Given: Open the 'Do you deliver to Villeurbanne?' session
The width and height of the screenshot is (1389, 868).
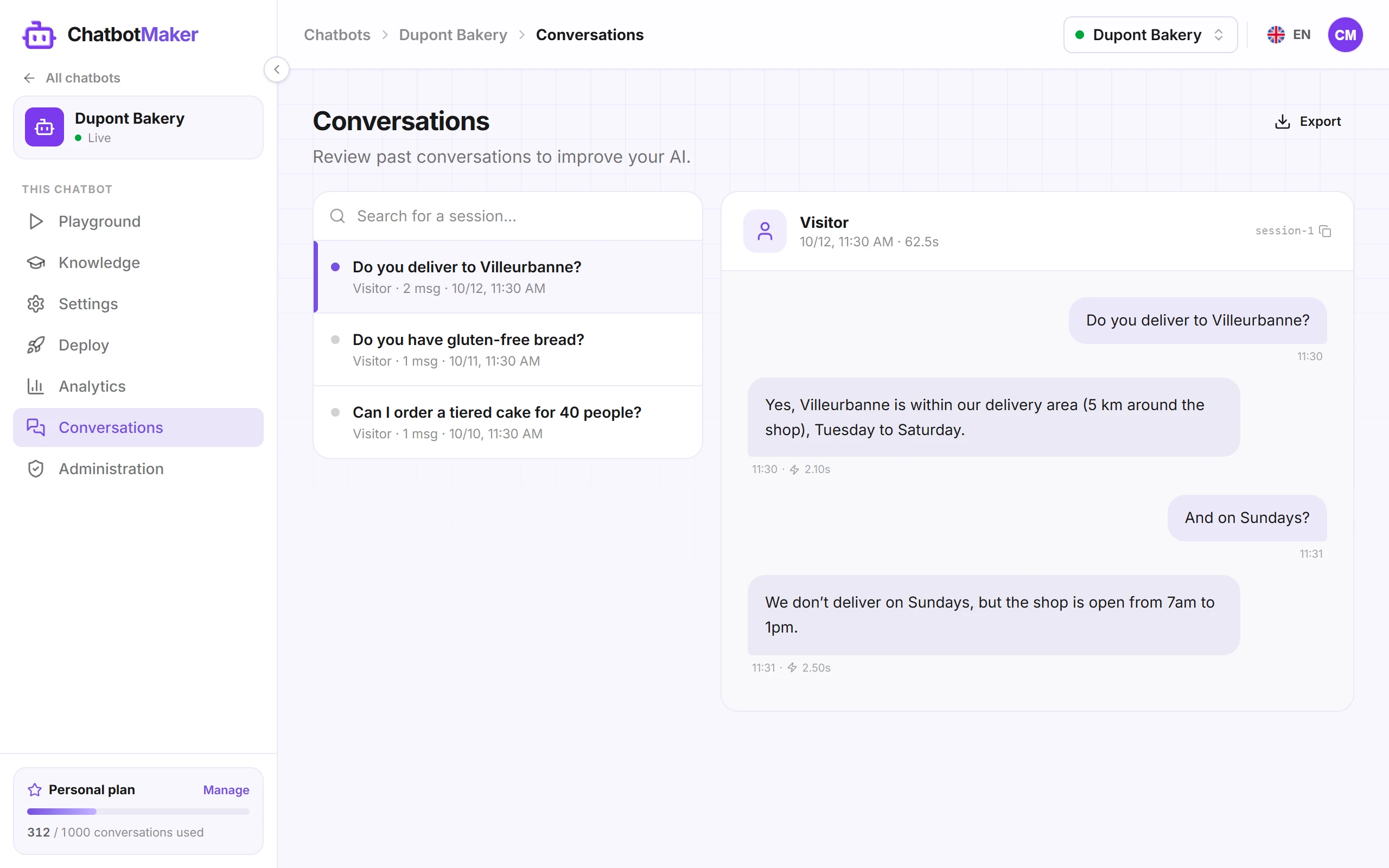Looking at the screenshot, I should (x=508, y=277).
